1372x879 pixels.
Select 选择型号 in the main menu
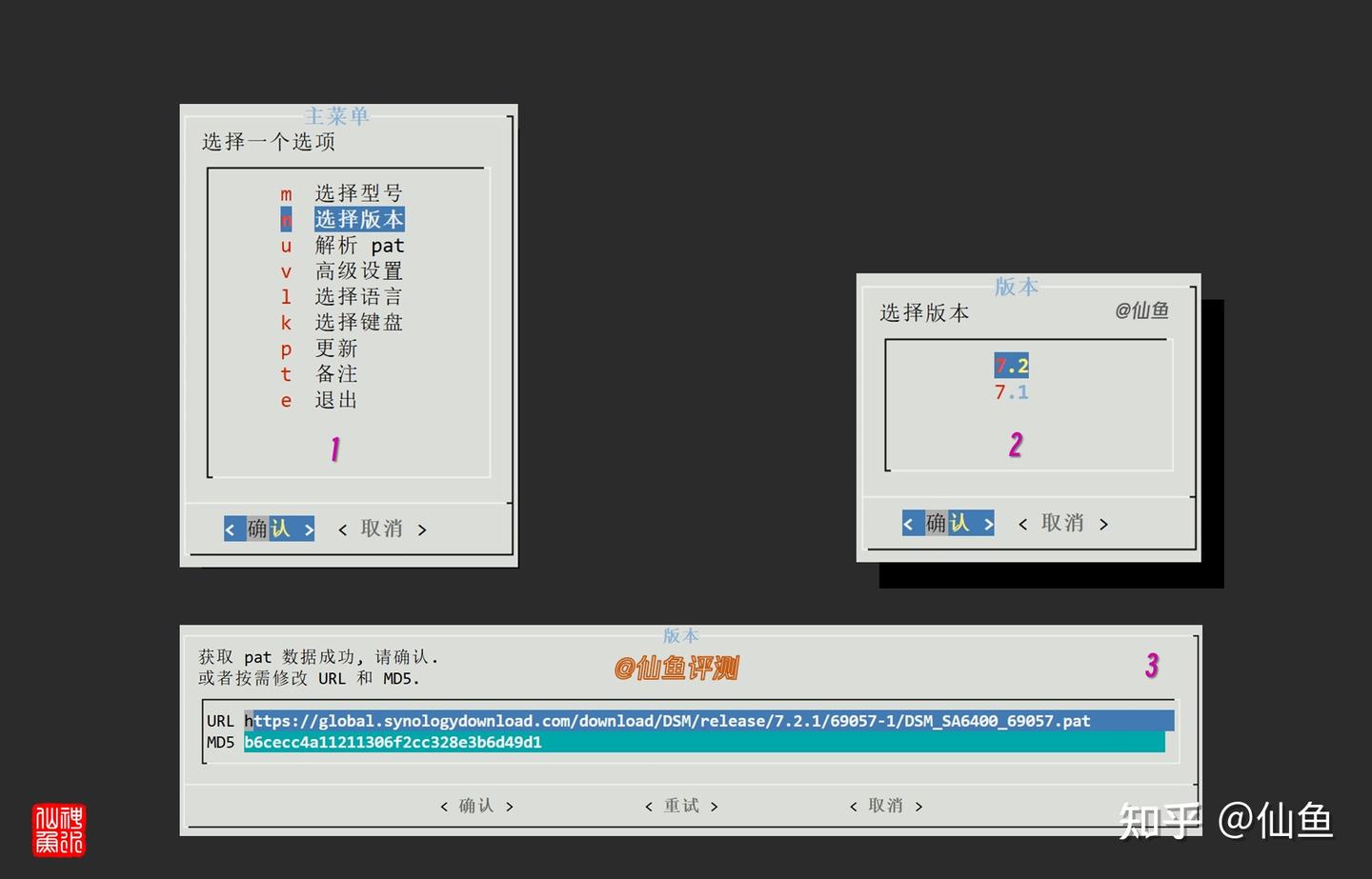(343, 193)
